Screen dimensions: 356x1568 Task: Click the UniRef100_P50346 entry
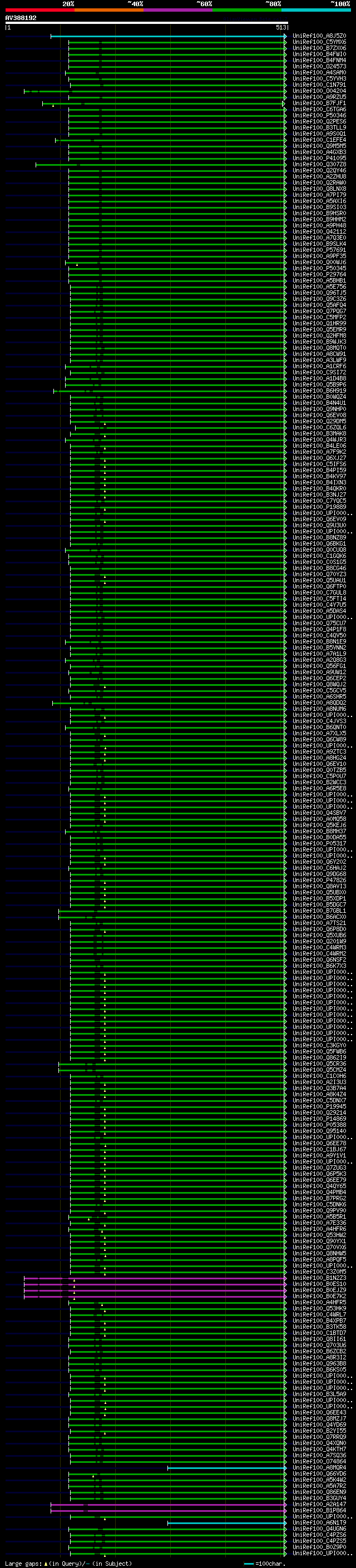[319, 116]
